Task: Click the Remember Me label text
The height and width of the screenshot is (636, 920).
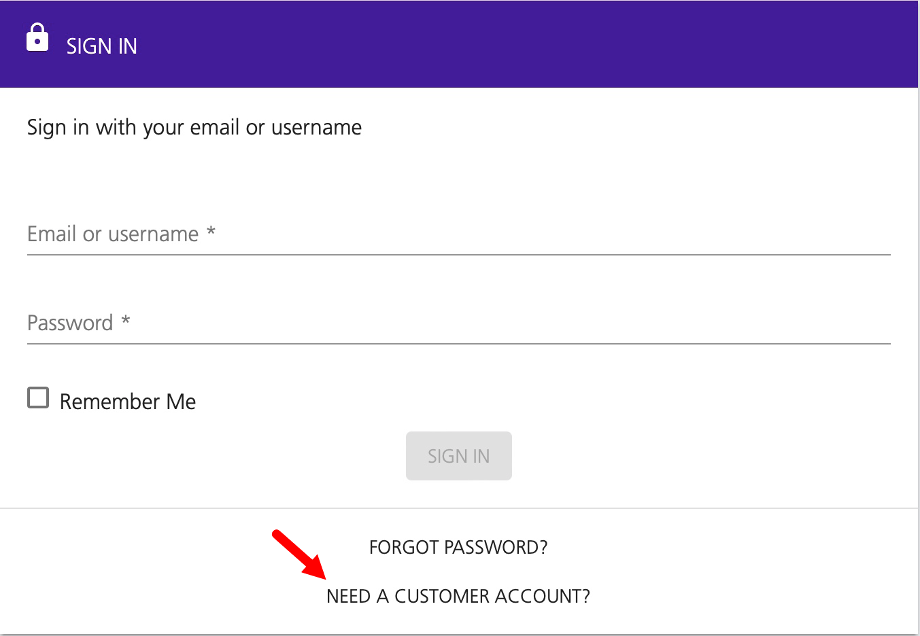Action: (128, 402)
